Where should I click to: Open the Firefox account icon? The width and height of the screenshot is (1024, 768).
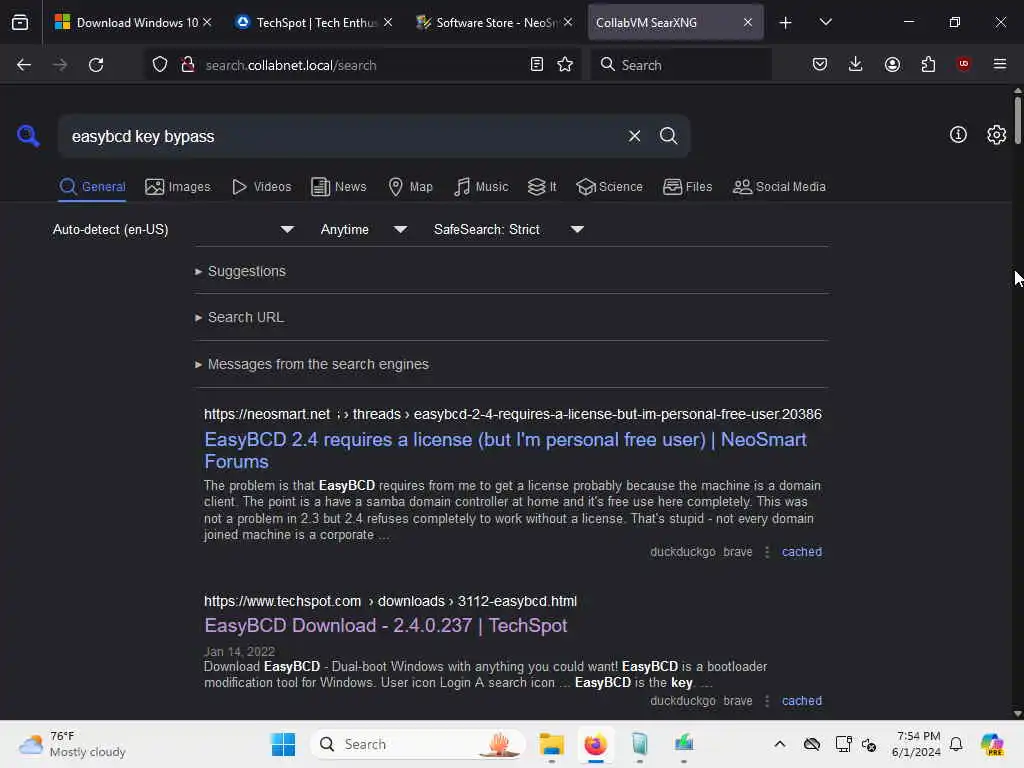point(892,64)
